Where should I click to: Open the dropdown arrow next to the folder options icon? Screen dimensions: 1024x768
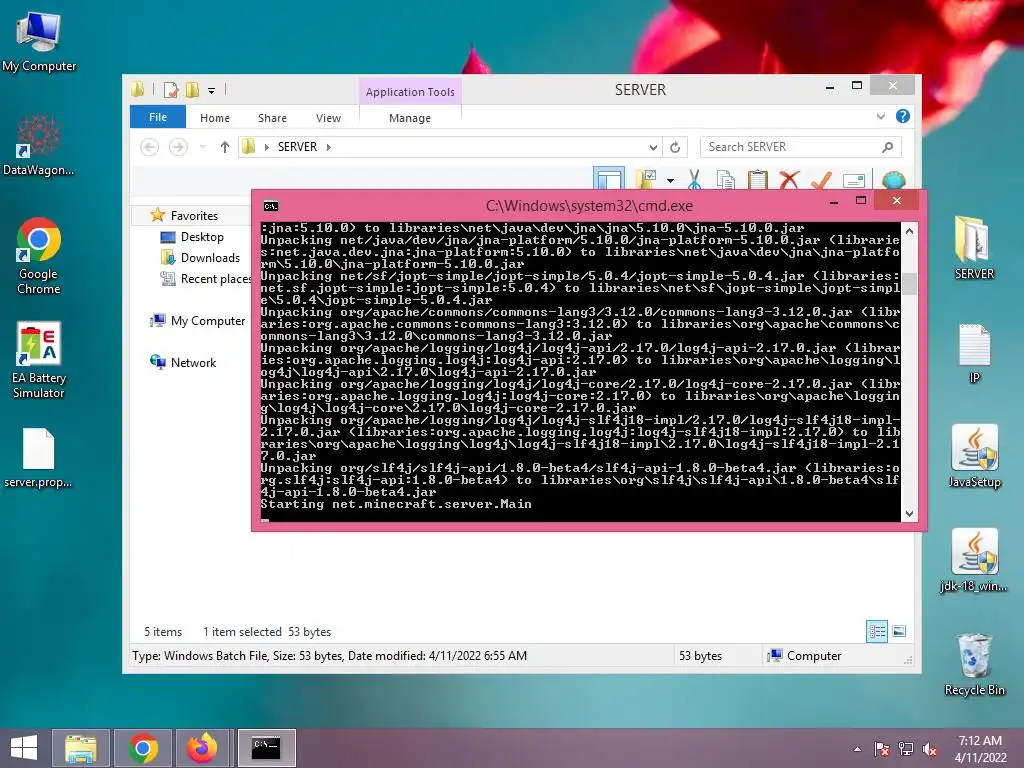point(670,180)
